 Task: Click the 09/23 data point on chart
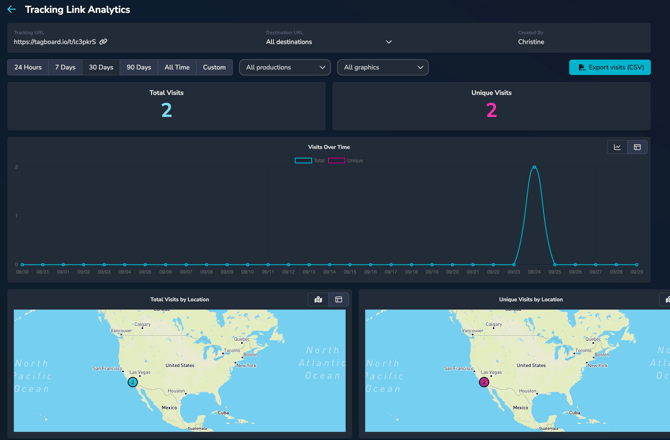(x=514, y=264)
